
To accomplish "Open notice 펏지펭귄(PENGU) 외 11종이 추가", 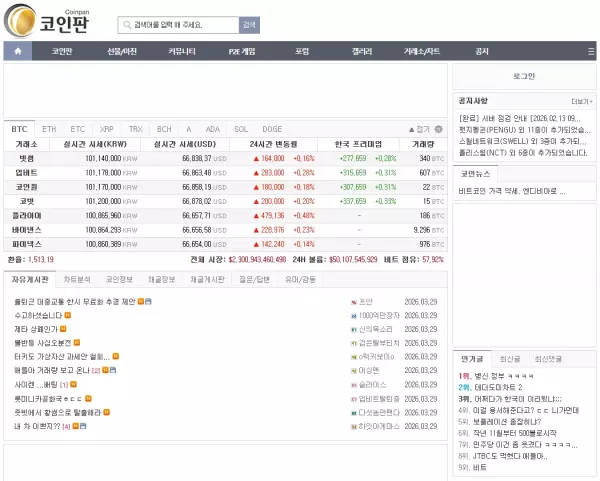I will click(525, 130).
